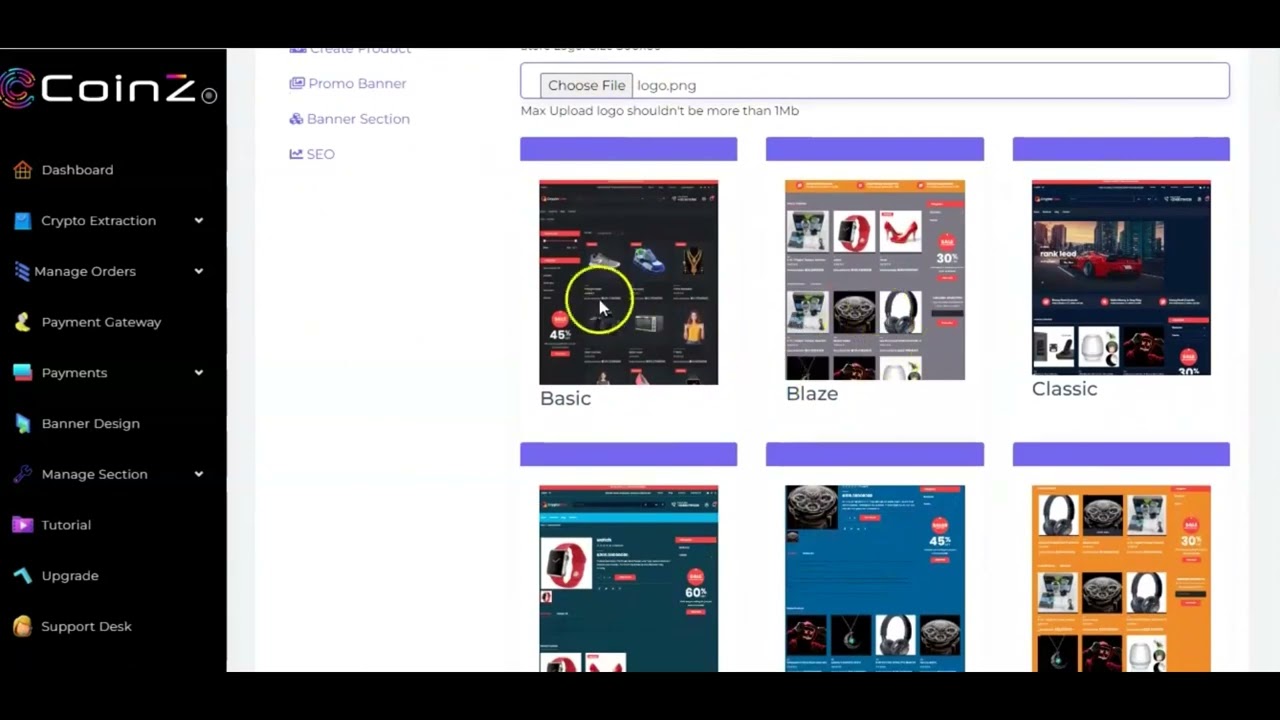Select the Classic theme thumbnail
Image resolution: width=1280 pixels, height=720 pixels.
pyautogui.click(x=1121, y=278)
